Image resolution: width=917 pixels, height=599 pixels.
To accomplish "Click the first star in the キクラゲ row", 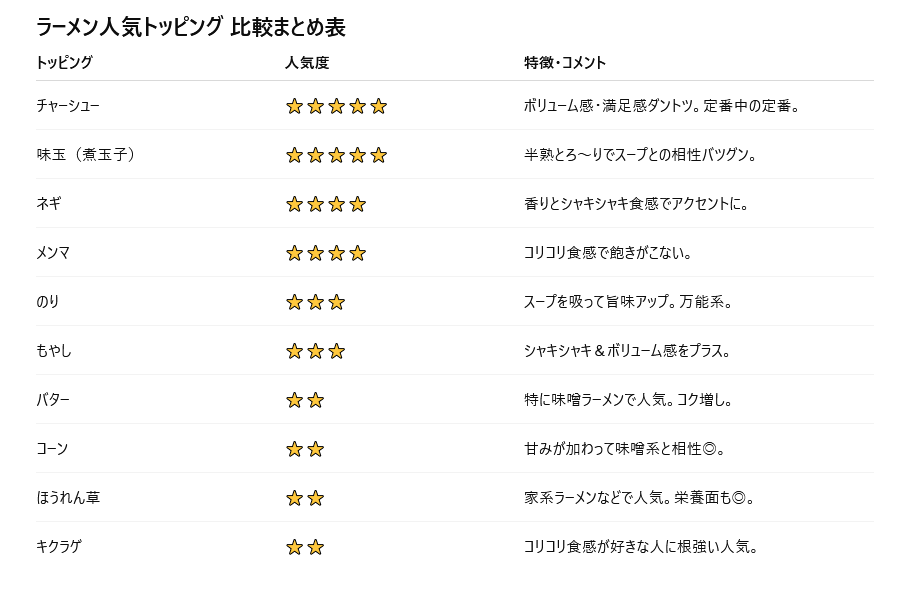I will (294, 547).
